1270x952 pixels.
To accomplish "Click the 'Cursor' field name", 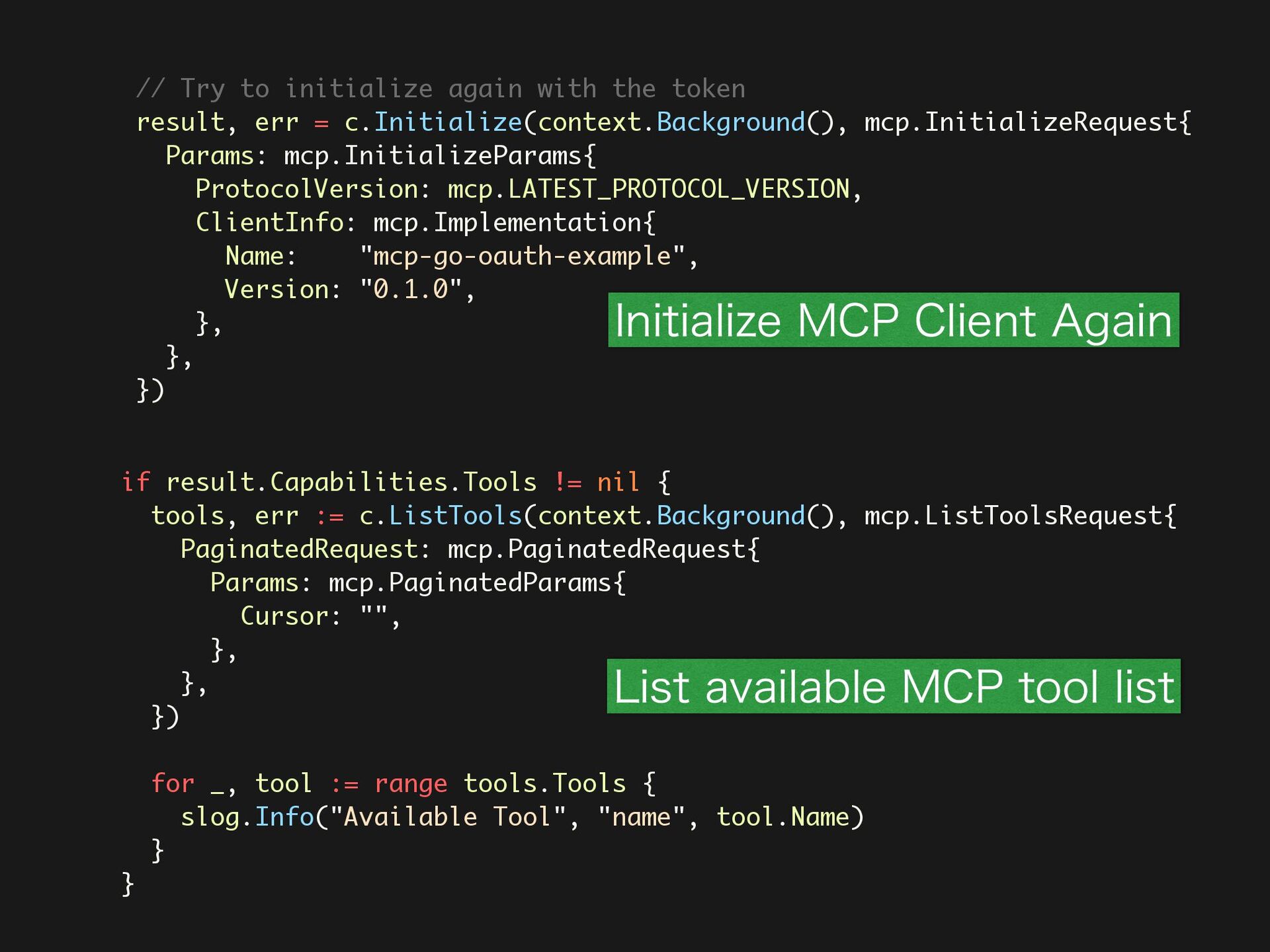I will coord(284,616).
